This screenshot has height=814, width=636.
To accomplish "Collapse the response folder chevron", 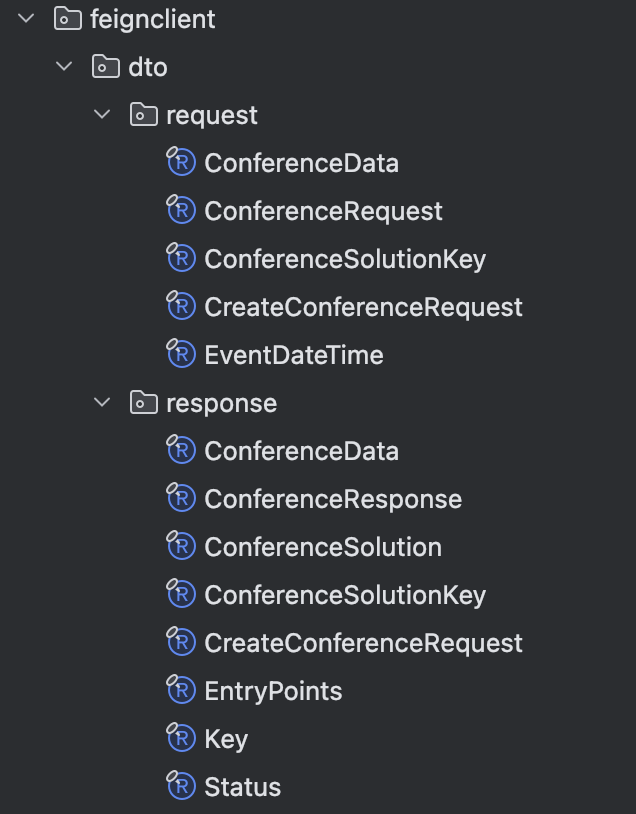I will tap(103, 403).
